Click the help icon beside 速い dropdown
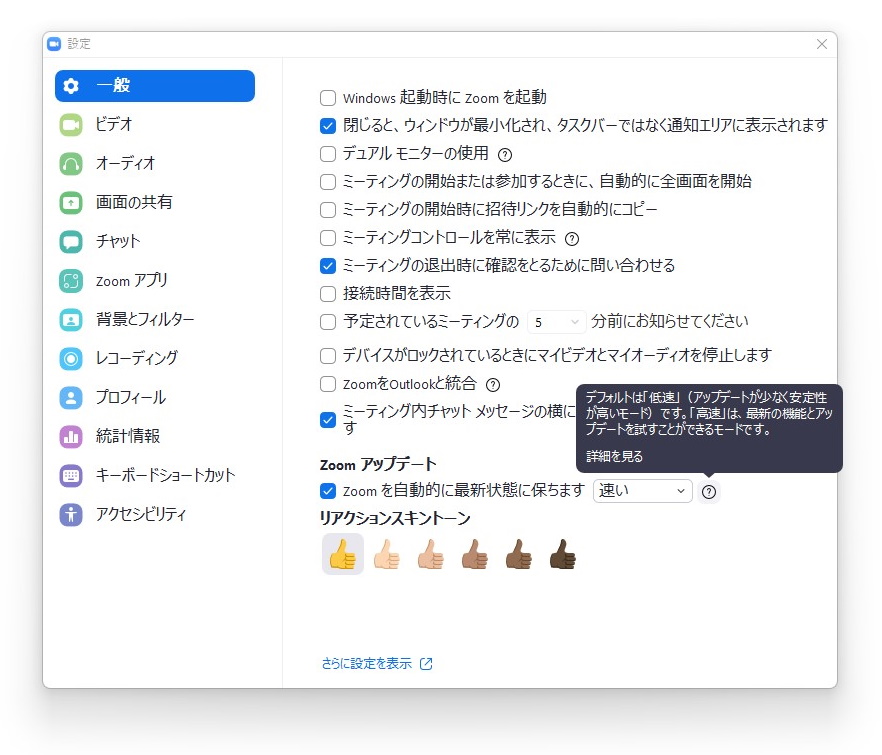The width and height of the screenshot is (882, 755). pos(709,491)
